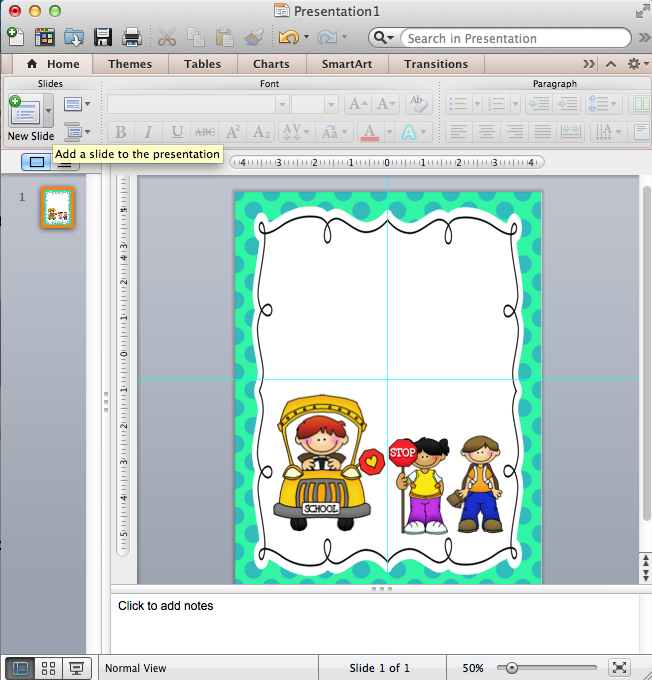Viewport: 652px width, 680px height.
Task: Fit slide to window icon
Action: pyautogui.click(x=619, y=668)
